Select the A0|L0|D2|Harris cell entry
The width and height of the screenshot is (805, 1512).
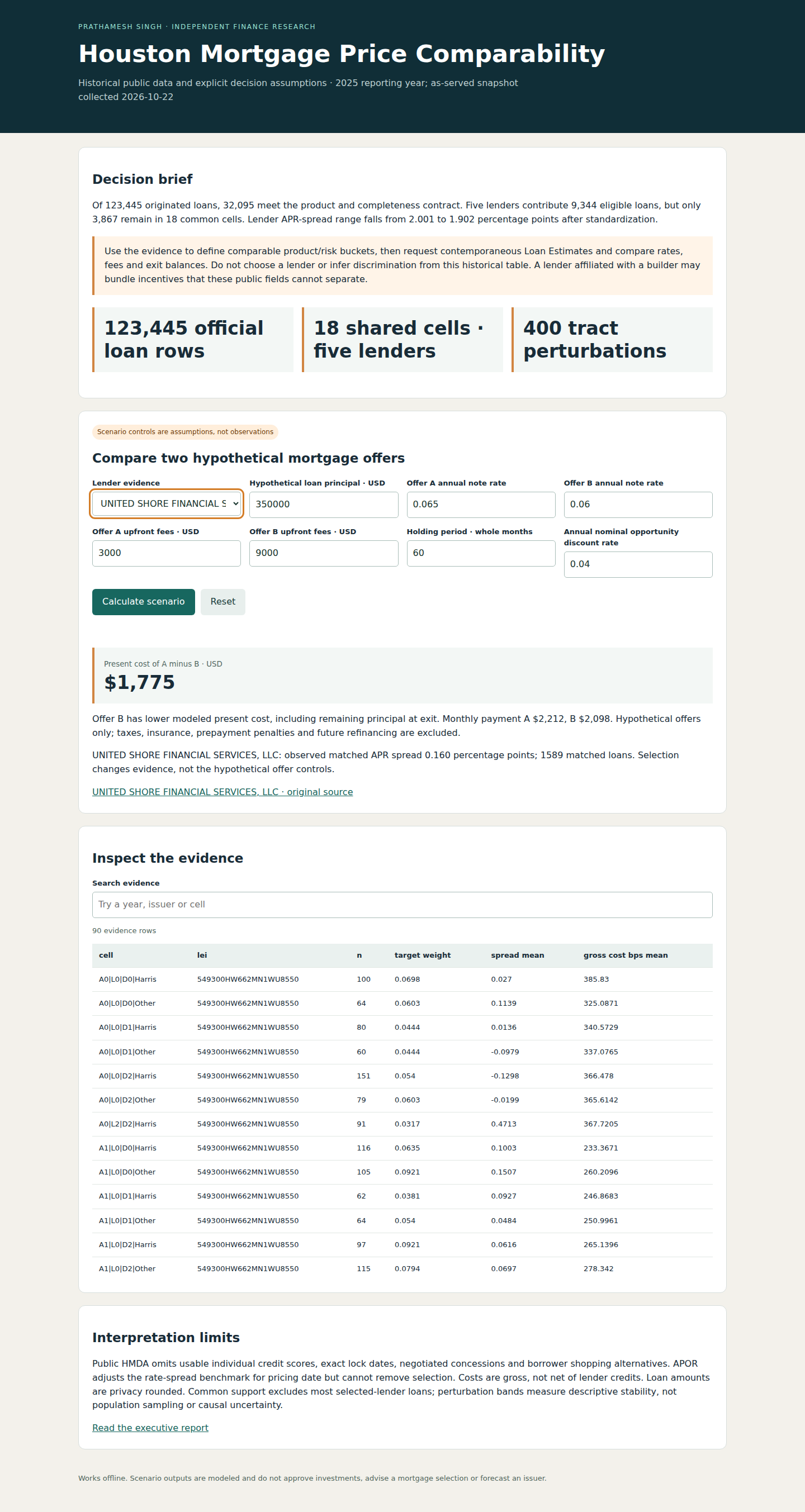(x=127, y=1076)
